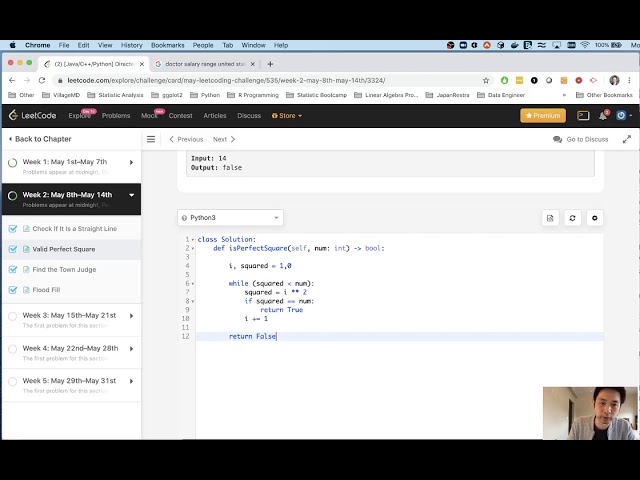Click the green extension icon

pyautogui.click(x=504, y=80)
